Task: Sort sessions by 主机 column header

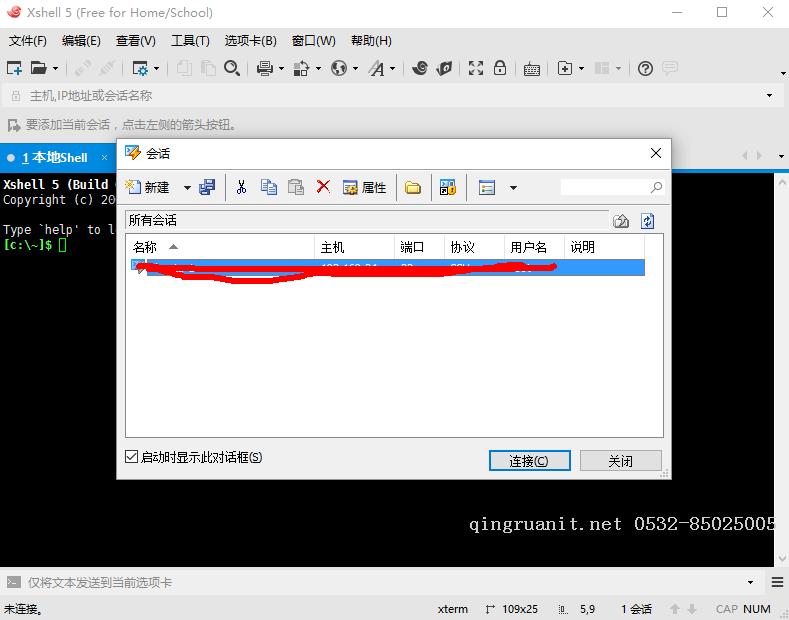Action: [x=355, y=247]
